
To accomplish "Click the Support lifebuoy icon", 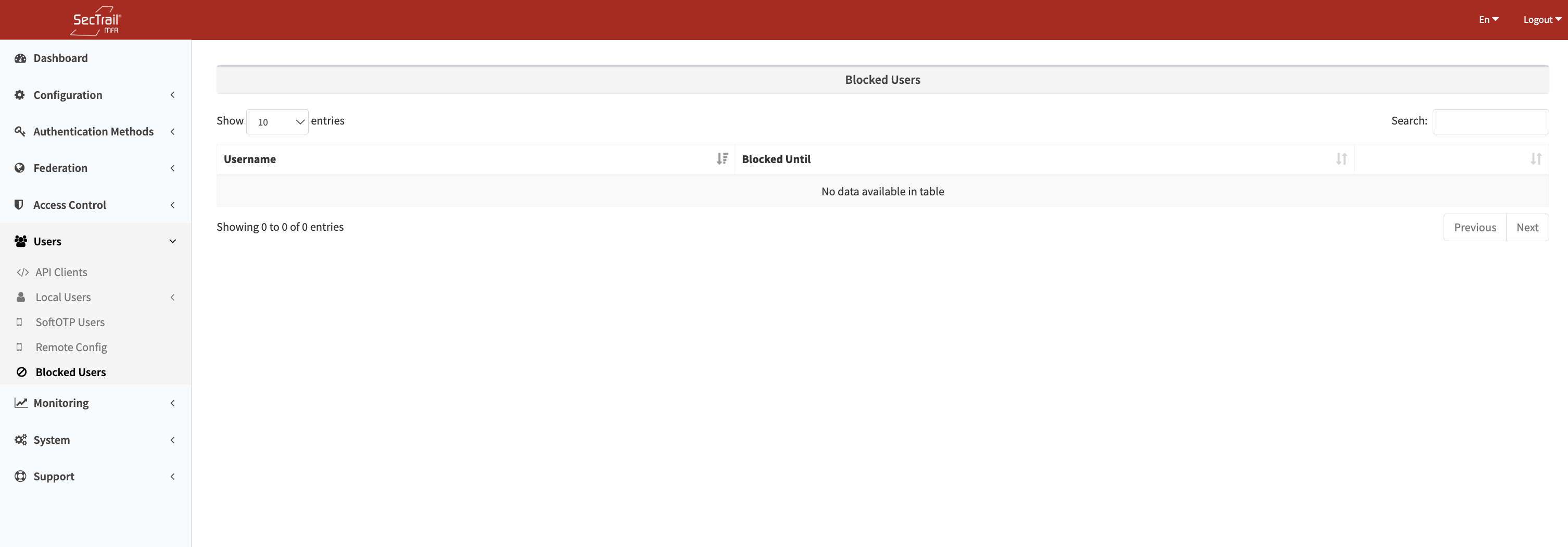I will (20, 476).
